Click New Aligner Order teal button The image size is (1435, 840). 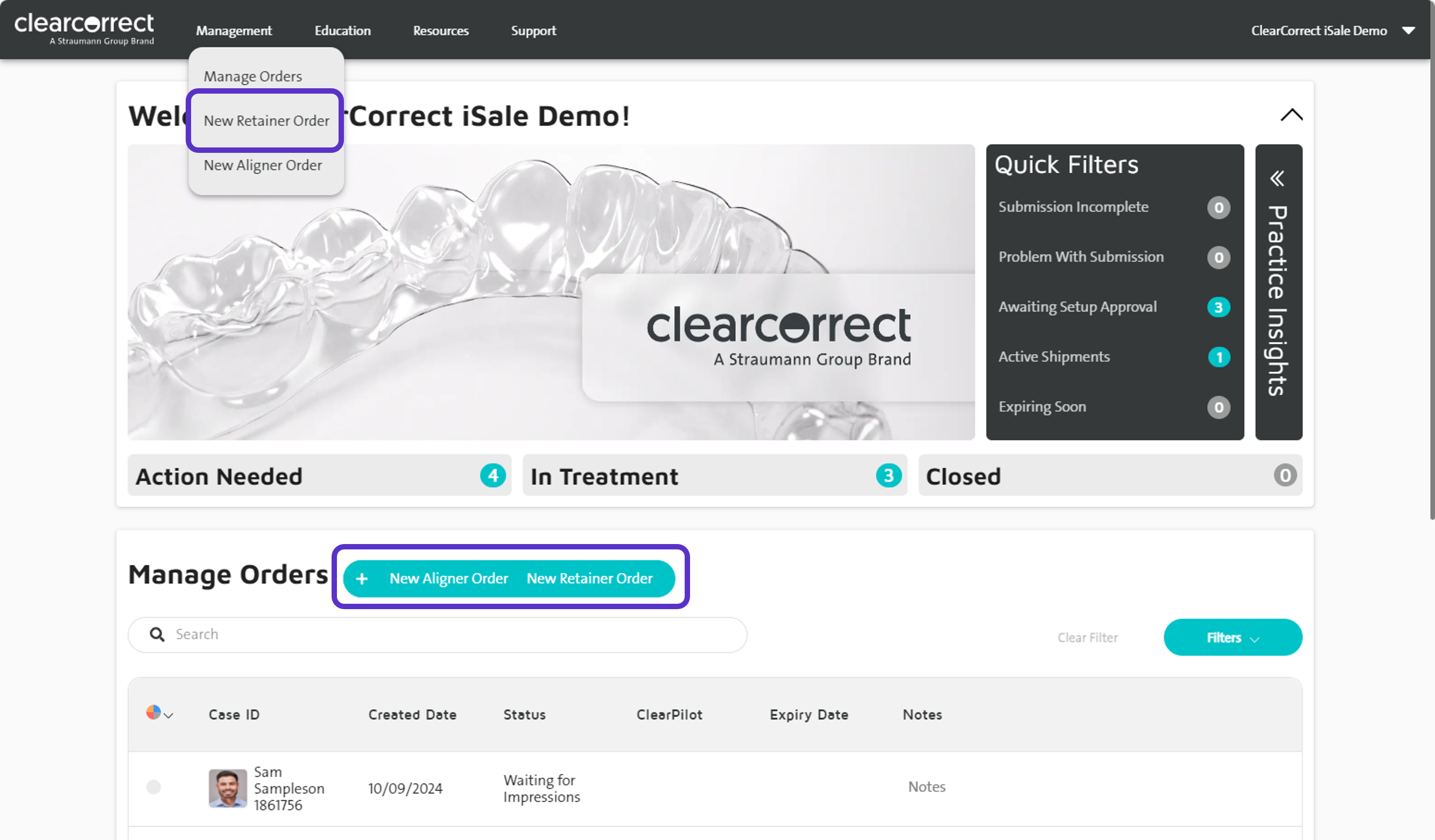448,579
